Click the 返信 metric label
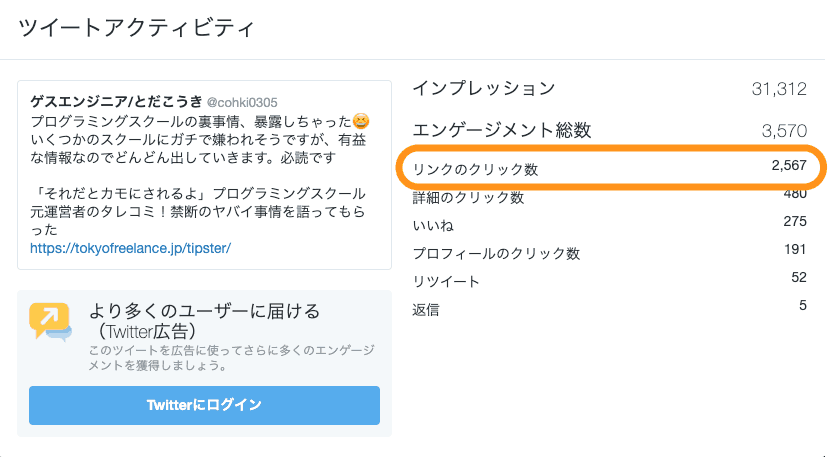The width and height of the screenshot is (828, 457). 426,310
